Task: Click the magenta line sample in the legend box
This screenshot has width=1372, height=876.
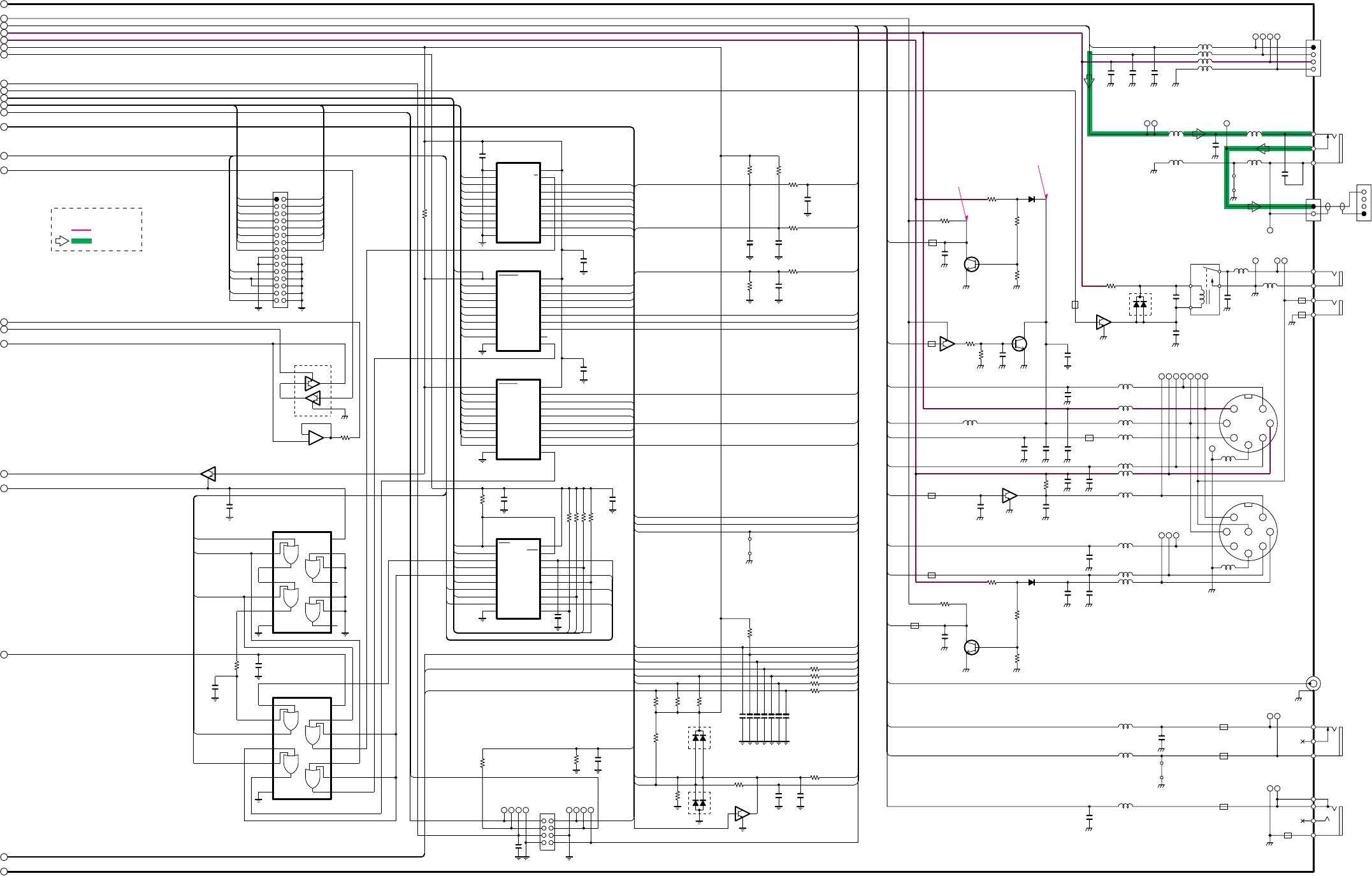Action: [x=82, y=230]
